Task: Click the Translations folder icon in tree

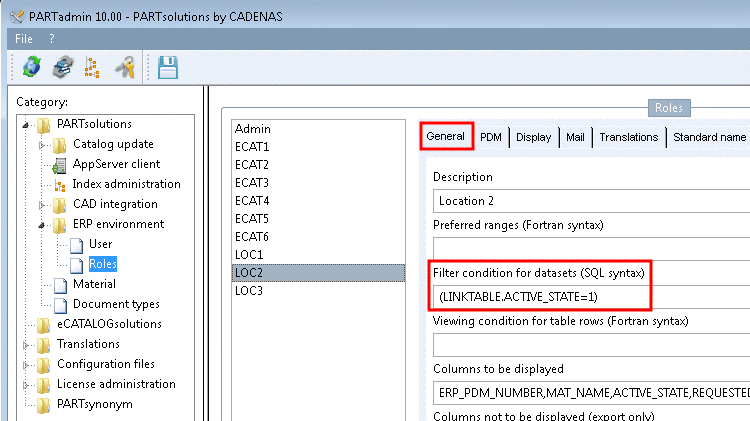Action: coord(44,345)
